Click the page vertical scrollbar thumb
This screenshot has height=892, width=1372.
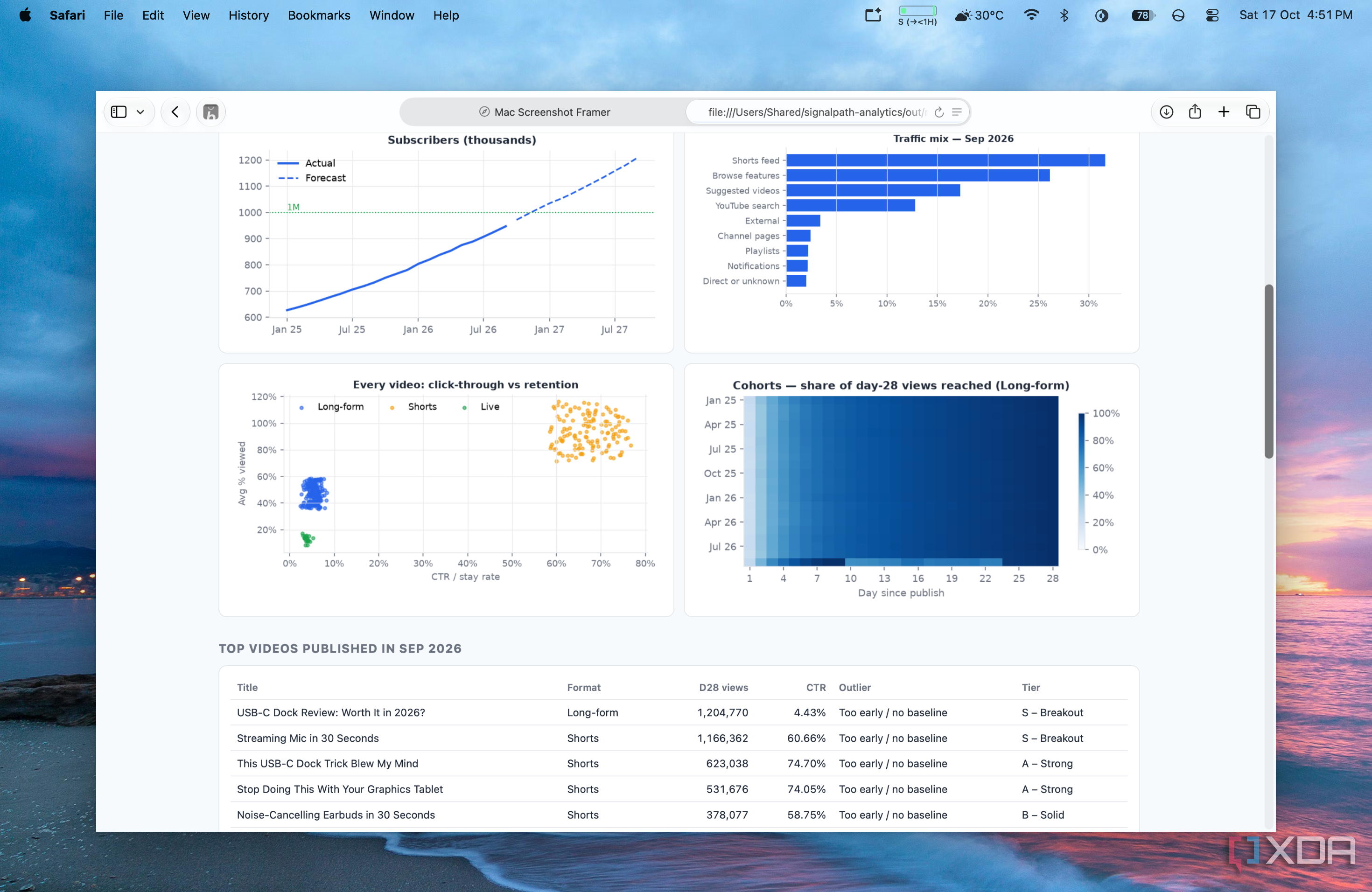coord(1268,371)
